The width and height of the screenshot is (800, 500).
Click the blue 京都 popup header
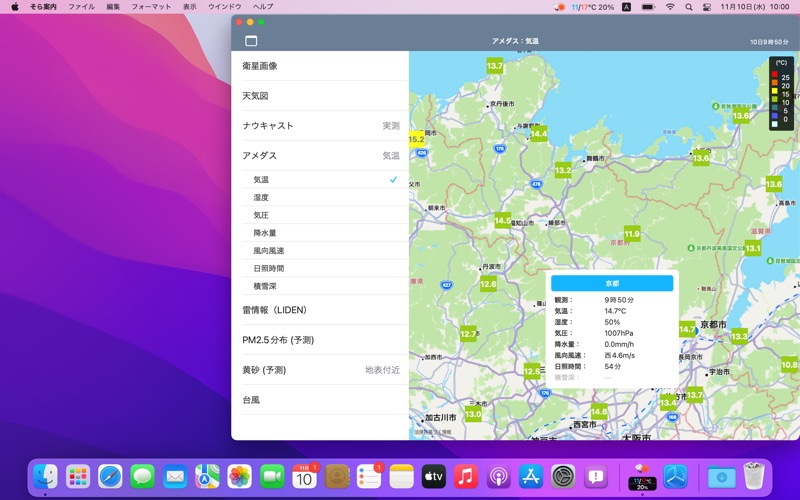coord(612,284)
